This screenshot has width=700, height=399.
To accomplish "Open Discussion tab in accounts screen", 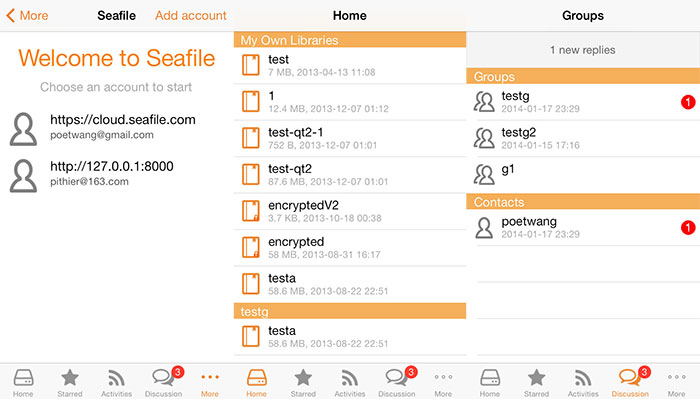I will [x=163, y=382].
